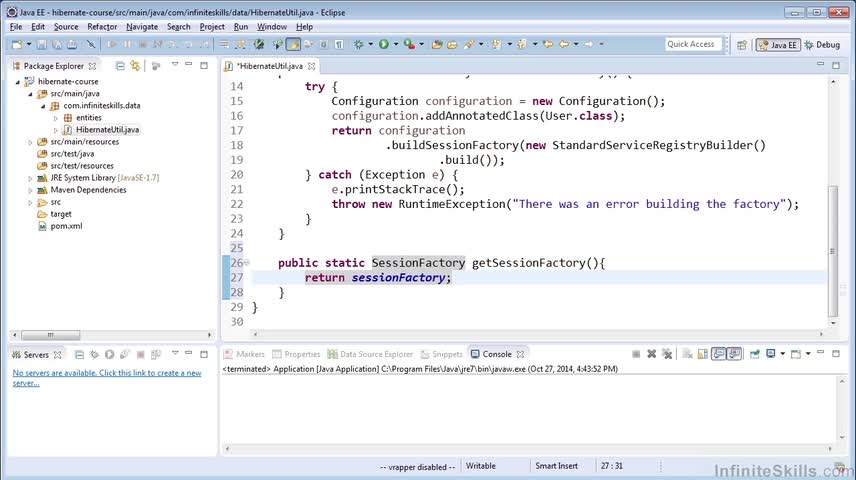Expand the src/main/resources folder
The width and height of the screenshot is (856, 480).
point(31,142)
